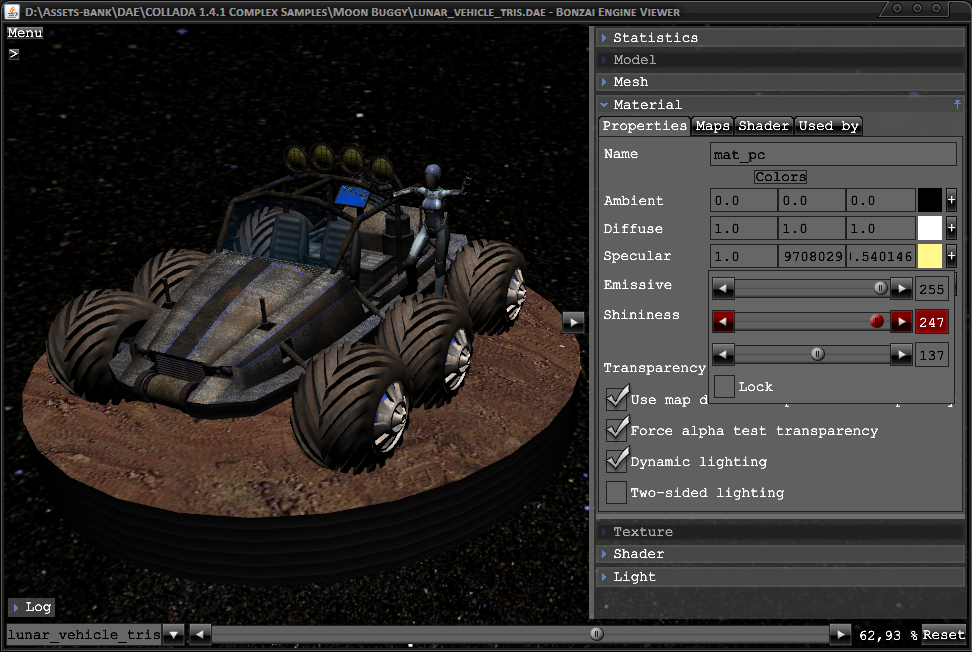Enable the Lock checkbox

tap(725, 386)
